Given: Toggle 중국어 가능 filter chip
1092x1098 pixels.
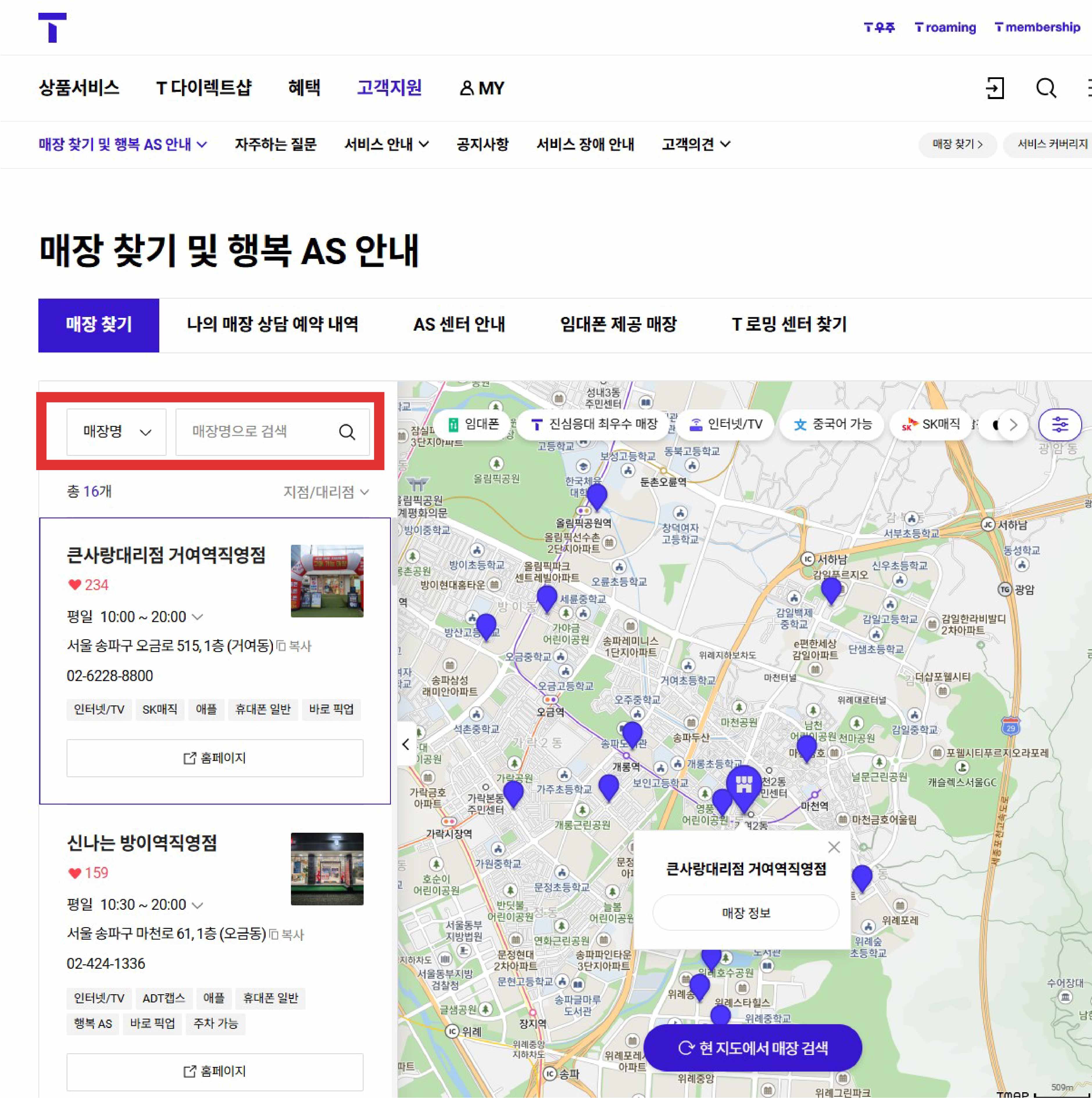Looking at the screenshot, I should tap(833, 424).
